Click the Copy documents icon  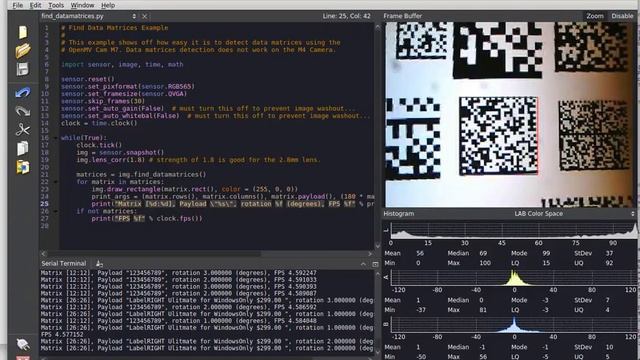[x=23, y=148]
